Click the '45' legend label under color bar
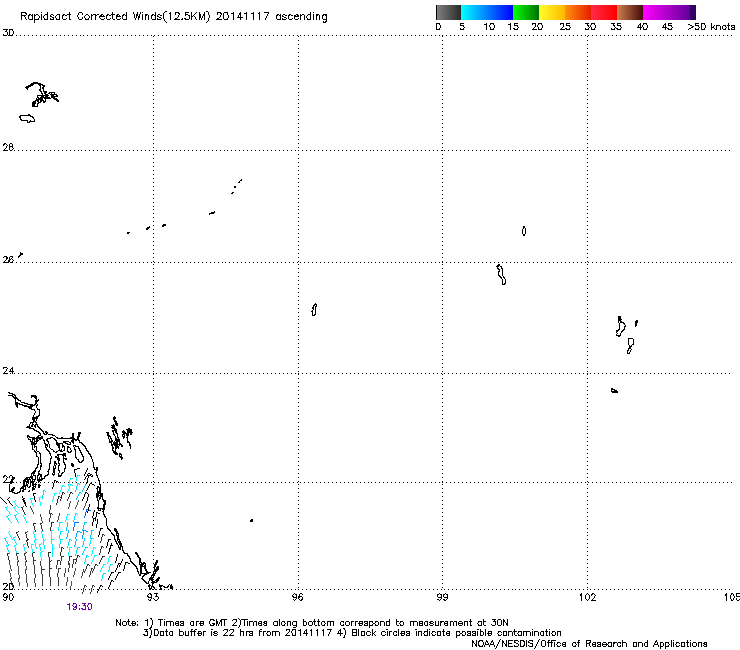The image size is (740, 650). point(667,27)
